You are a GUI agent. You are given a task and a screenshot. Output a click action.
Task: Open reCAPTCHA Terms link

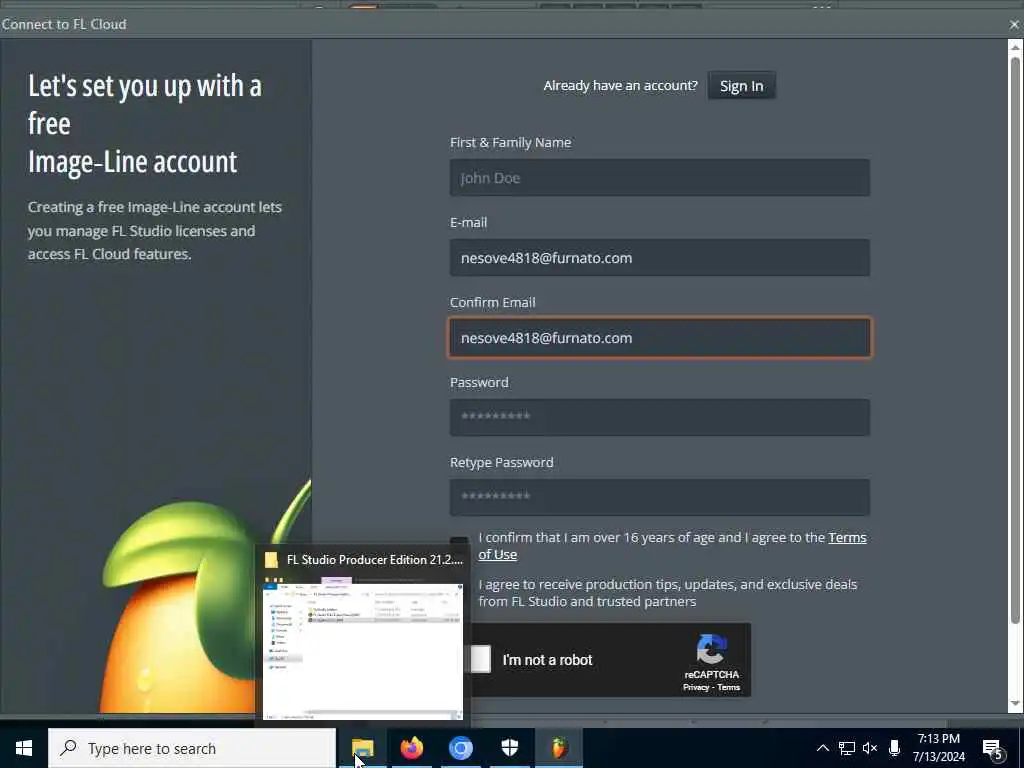728,687
